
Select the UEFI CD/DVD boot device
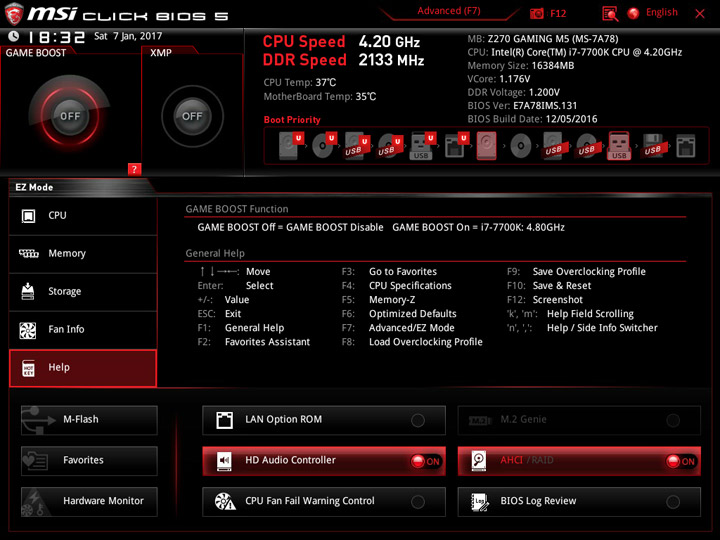pyautogui.click(x=324, y=146)
